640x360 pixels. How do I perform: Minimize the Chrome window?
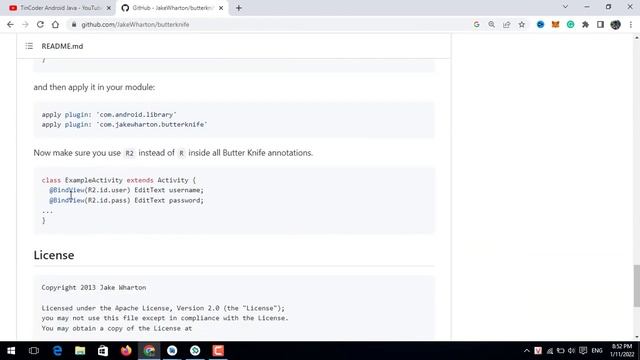coord(587,7)
